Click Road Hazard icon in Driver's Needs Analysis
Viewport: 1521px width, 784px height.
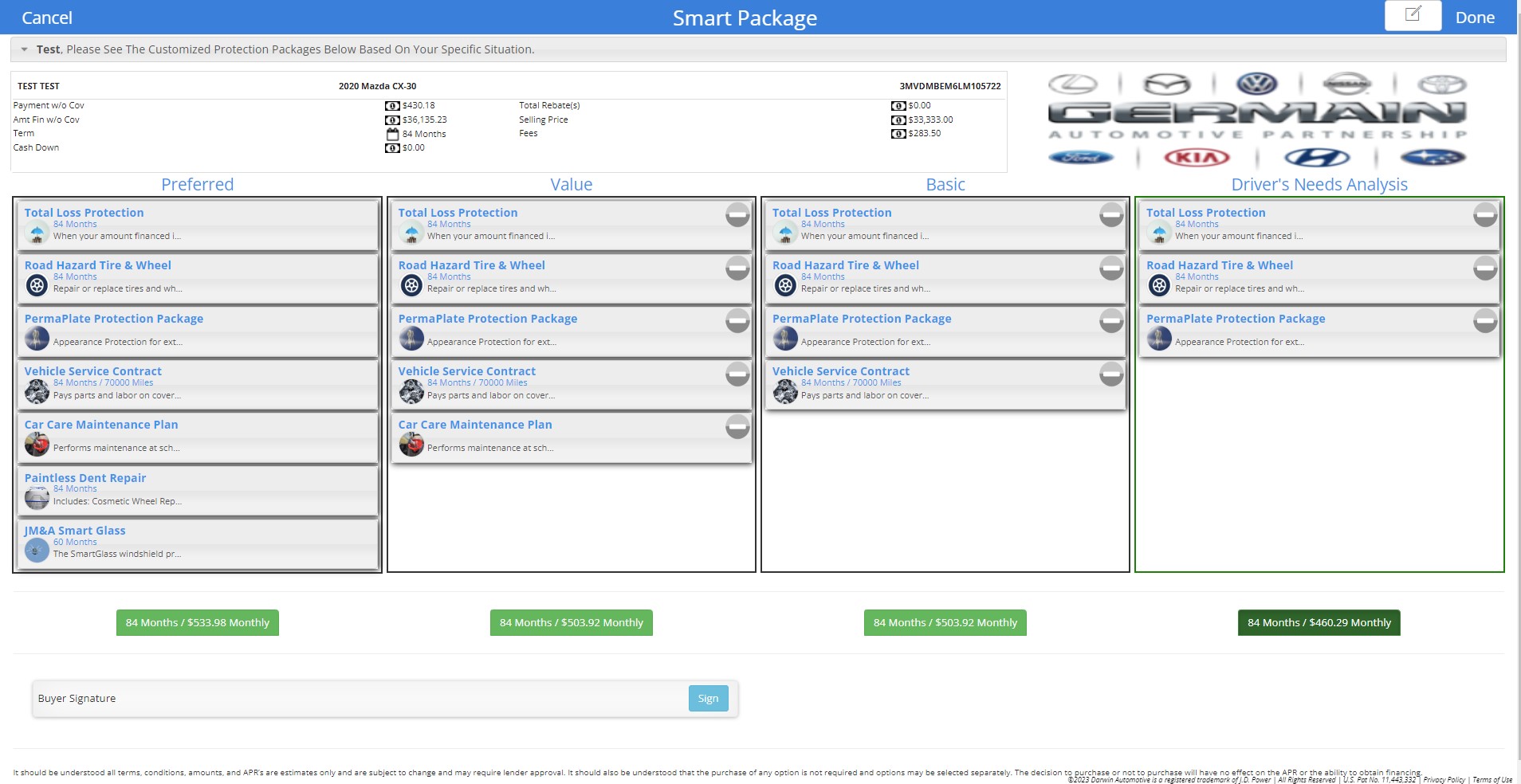1159,284
